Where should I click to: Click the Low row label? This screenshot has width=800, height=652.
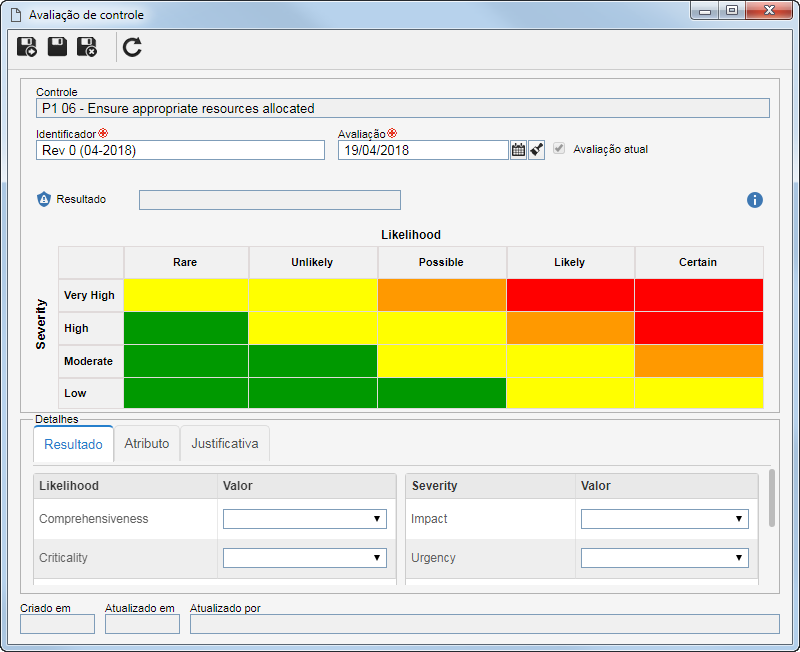tap(91, 393)
